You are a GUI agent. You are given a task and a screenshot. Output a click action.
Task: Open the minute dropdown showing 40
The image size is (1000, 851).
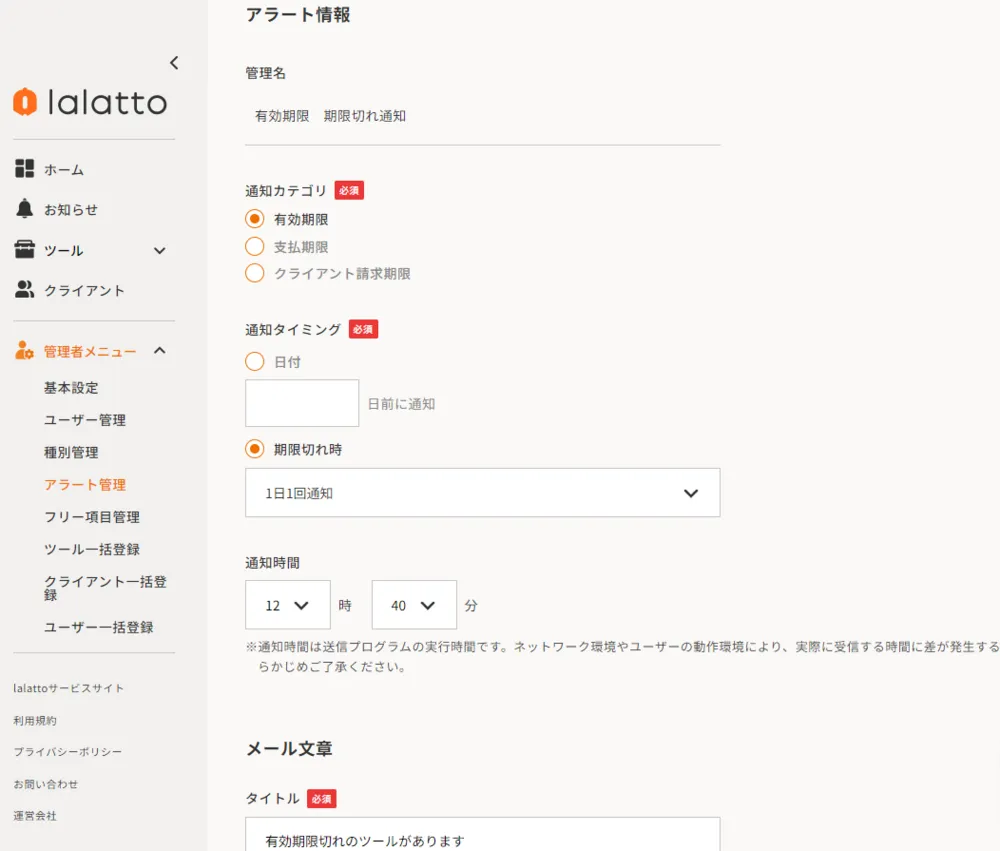click(x=414, y=605)
